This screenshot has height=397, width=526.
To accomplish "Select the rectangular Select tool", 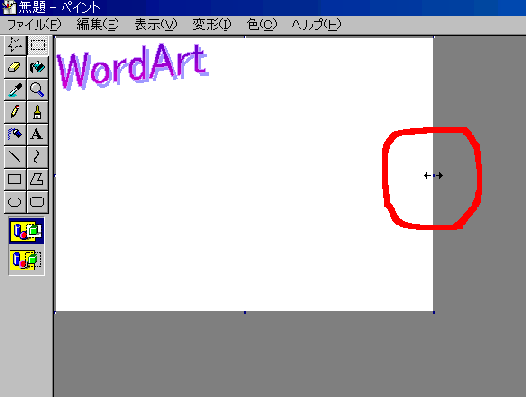I will tap(37, 45).
